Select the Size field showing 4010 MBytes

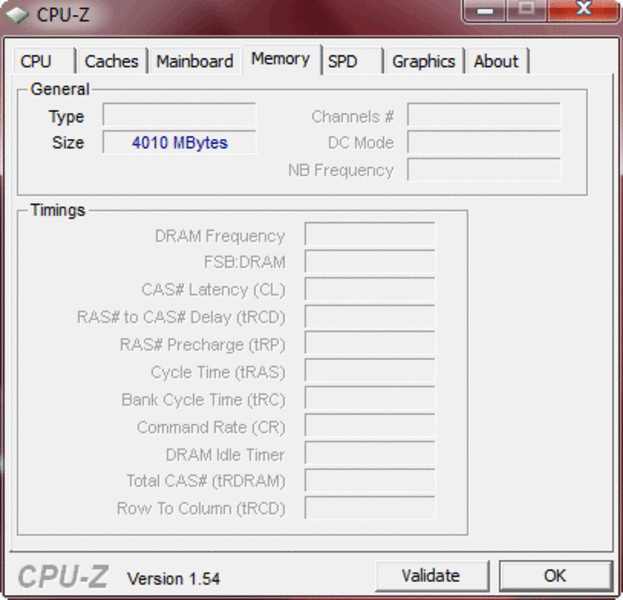click(x=179, y=142)
